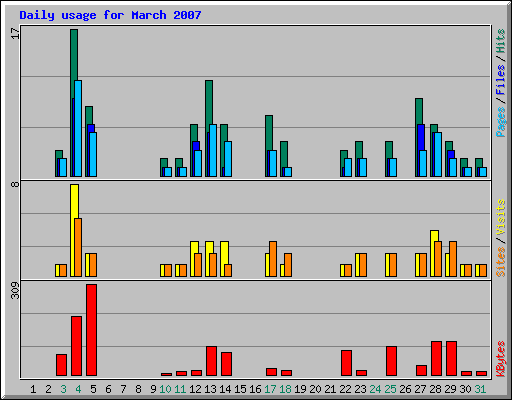
Task: Select day '19' on the x-axis
Action: 300,389
